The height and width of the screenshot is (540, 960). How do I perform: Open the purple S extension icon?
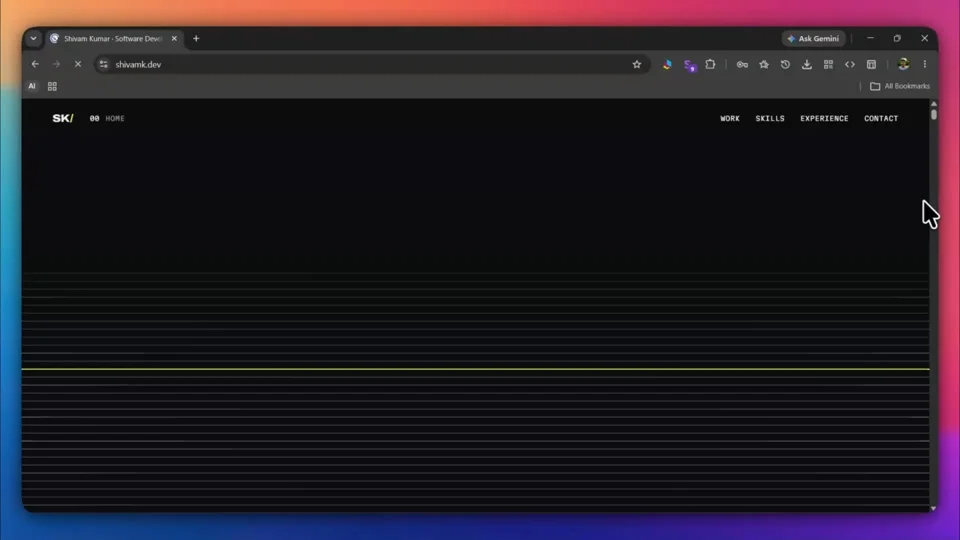coord(689,65)
